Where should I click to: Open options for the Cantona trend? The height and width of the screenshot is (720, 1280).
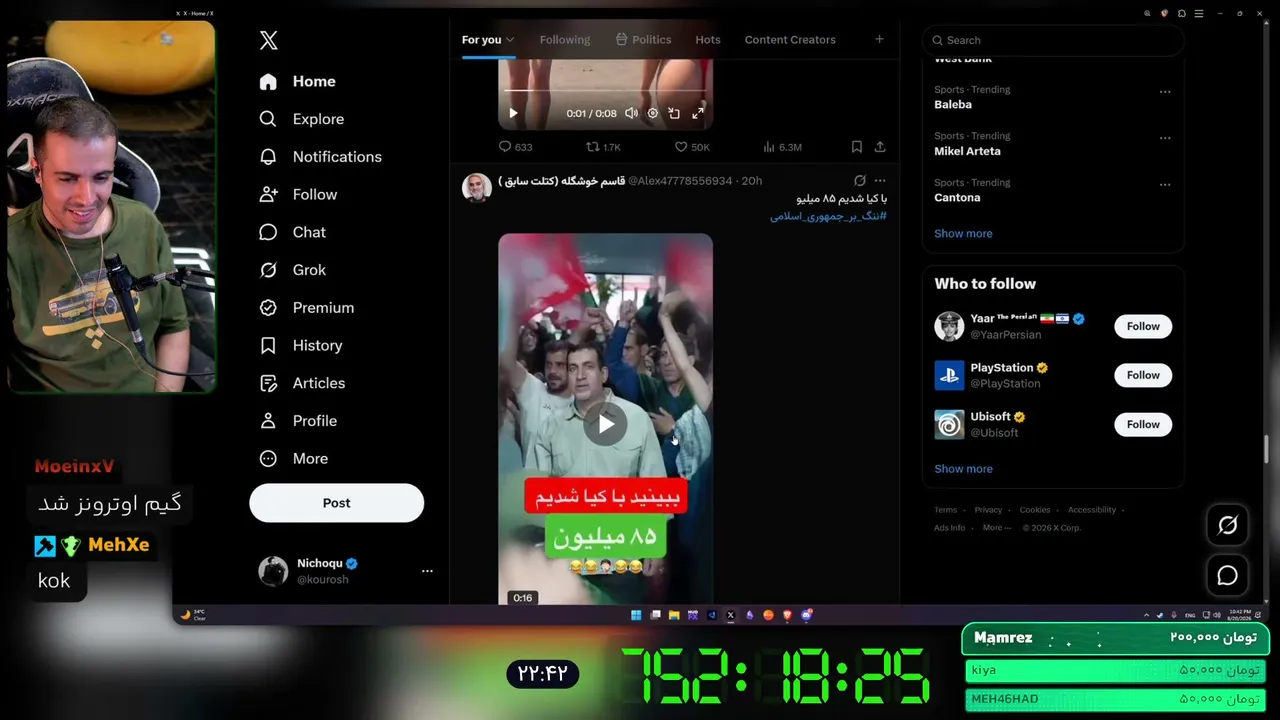coord(1165,185)
